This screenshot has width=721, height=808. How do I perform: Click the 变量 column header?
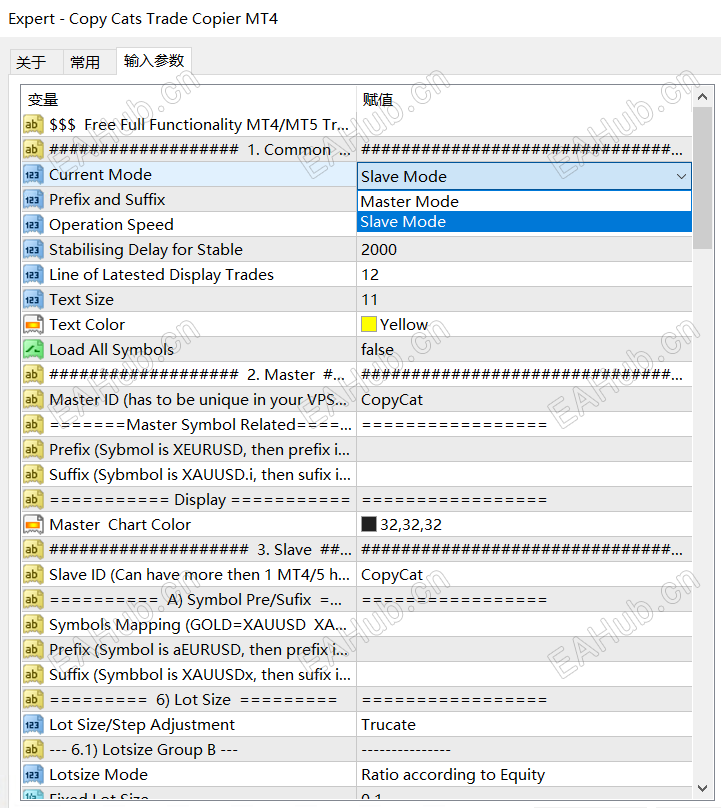(189, 99)
